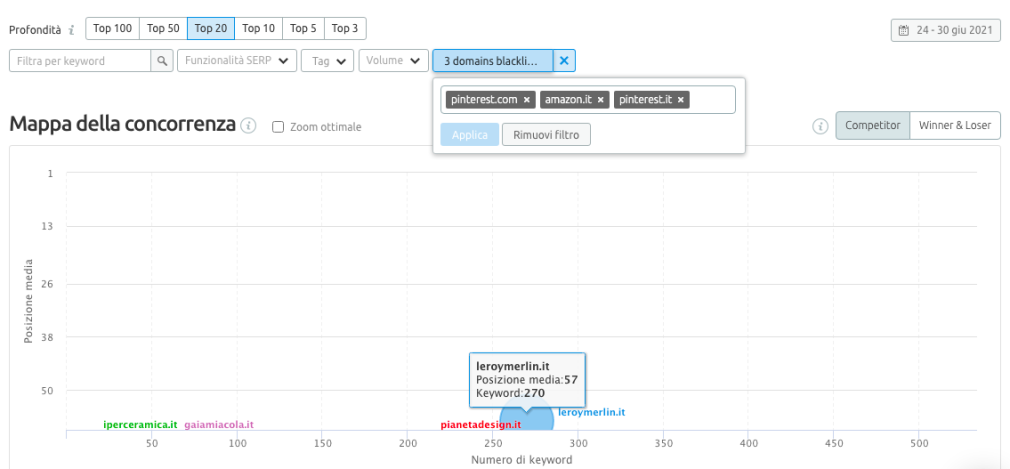
Task: Remove pinterest.it tag from blacklist
Action: [680, 100]
